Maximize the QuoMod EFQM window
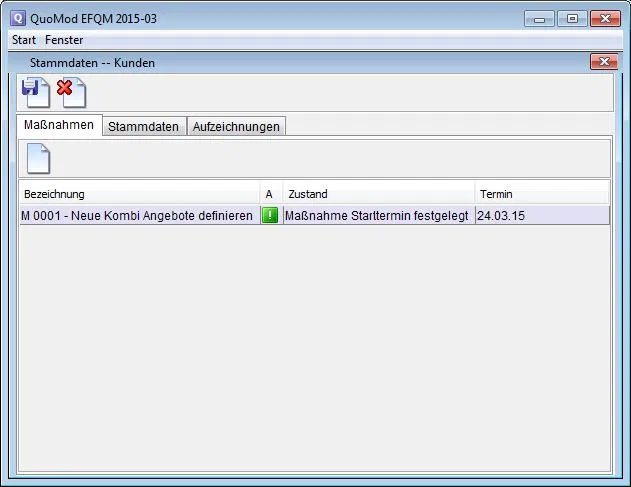Viewport: 631px width, 487px height. click(x=572, y=19)
